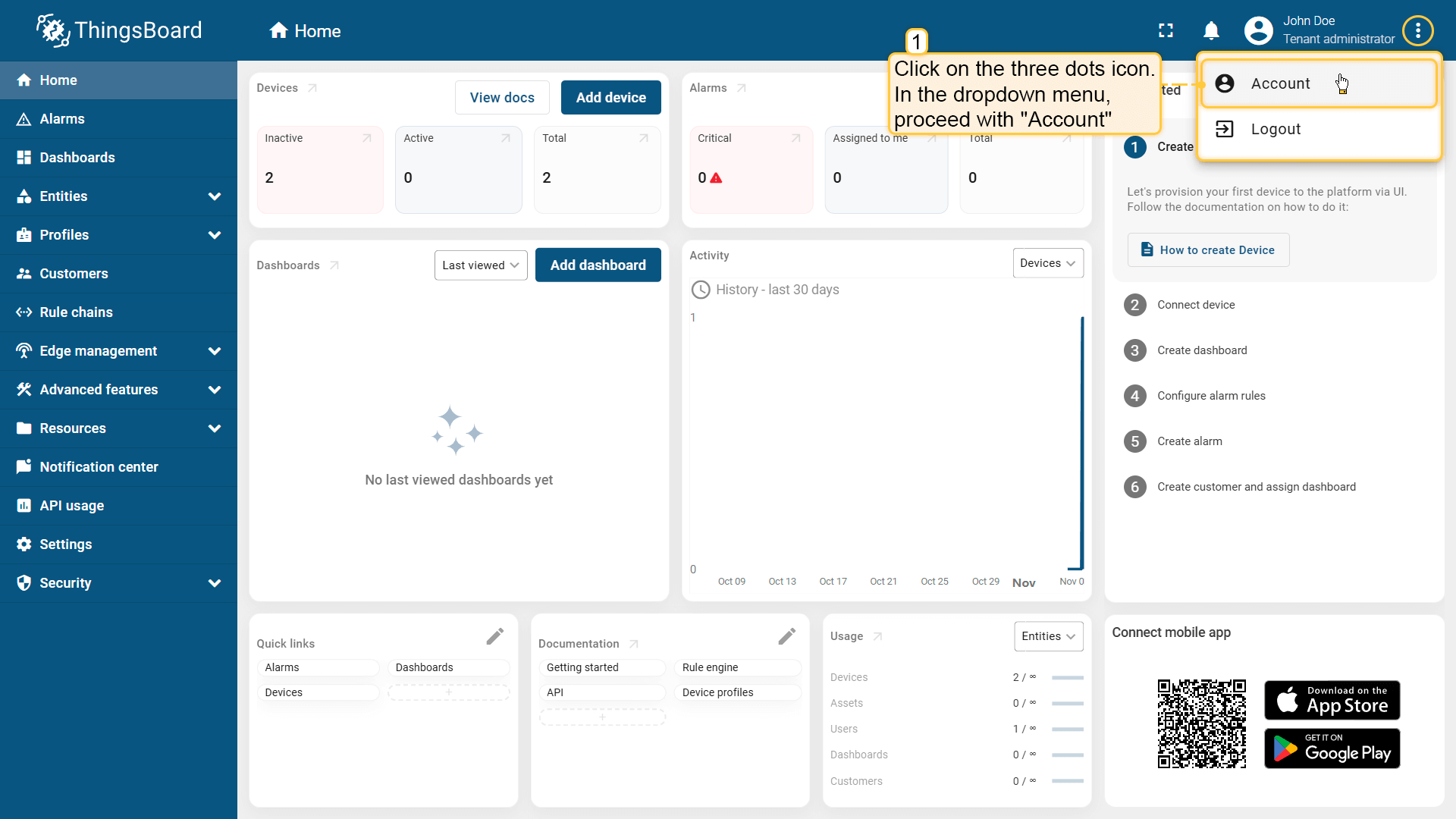The width and height of the screenshot is (1456, 819).
Task: Click Google Play download badge
Action: [x=1332, y=748]
